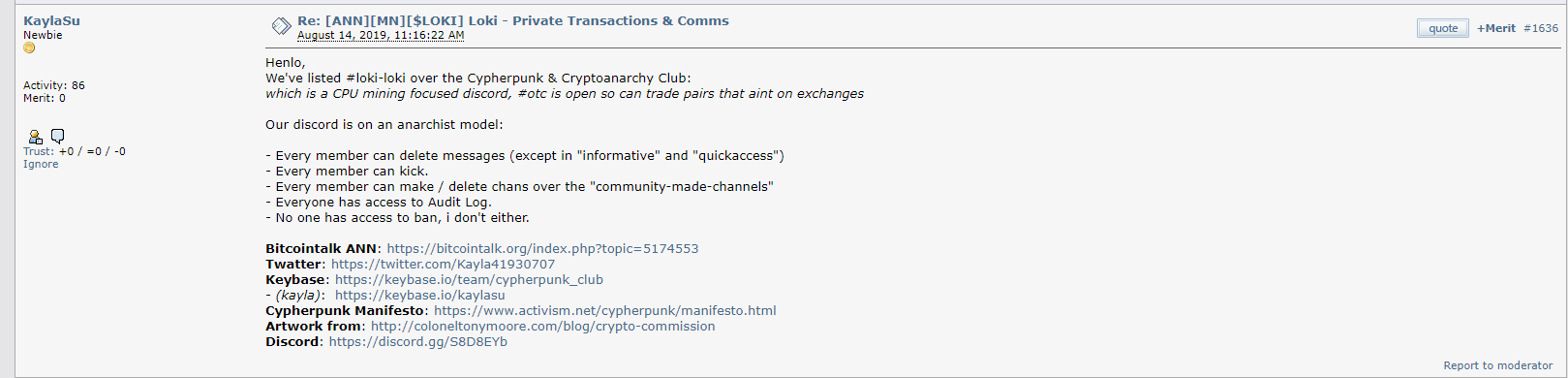Screen dimensions: 1568x378
Task: Open KaylaSu username link
Action: 51,20
